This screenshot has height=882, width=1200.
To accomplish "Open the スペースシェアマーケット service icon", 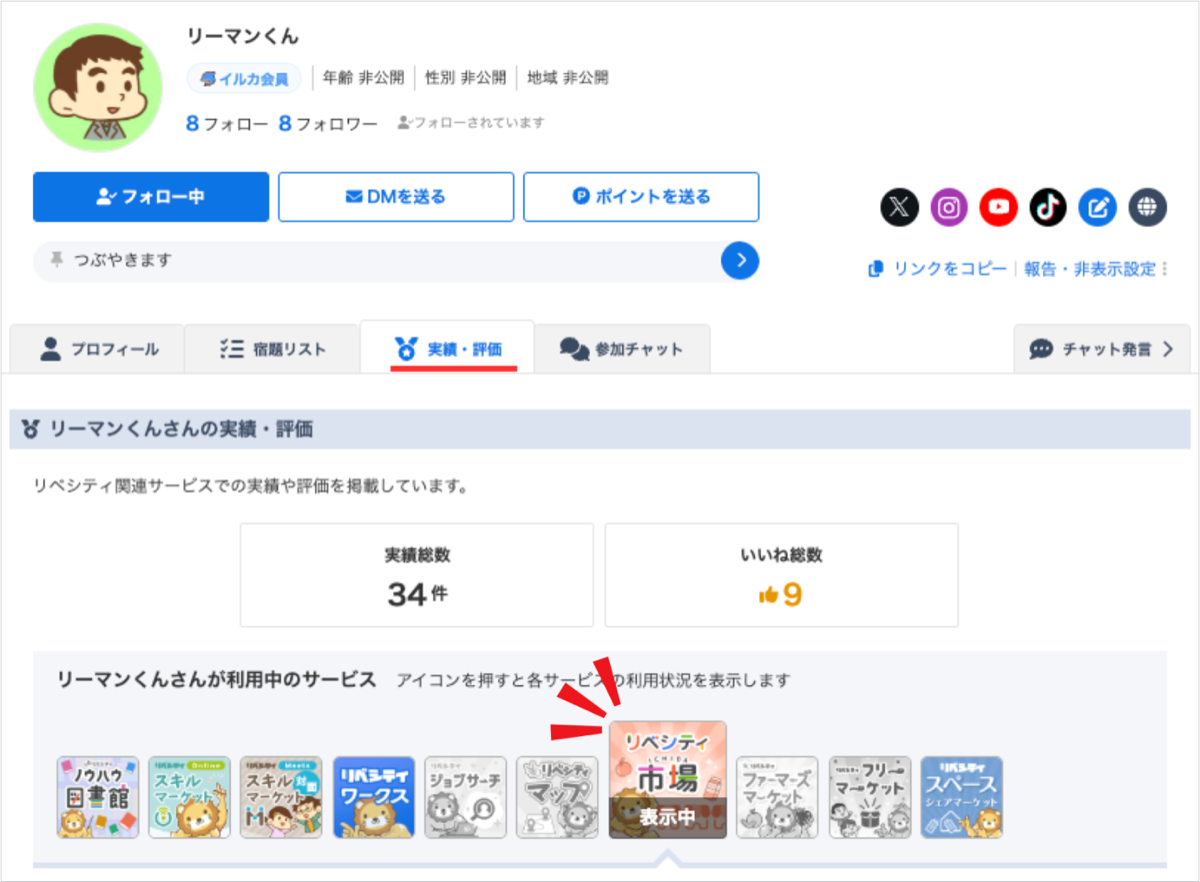I will point(962,797).
